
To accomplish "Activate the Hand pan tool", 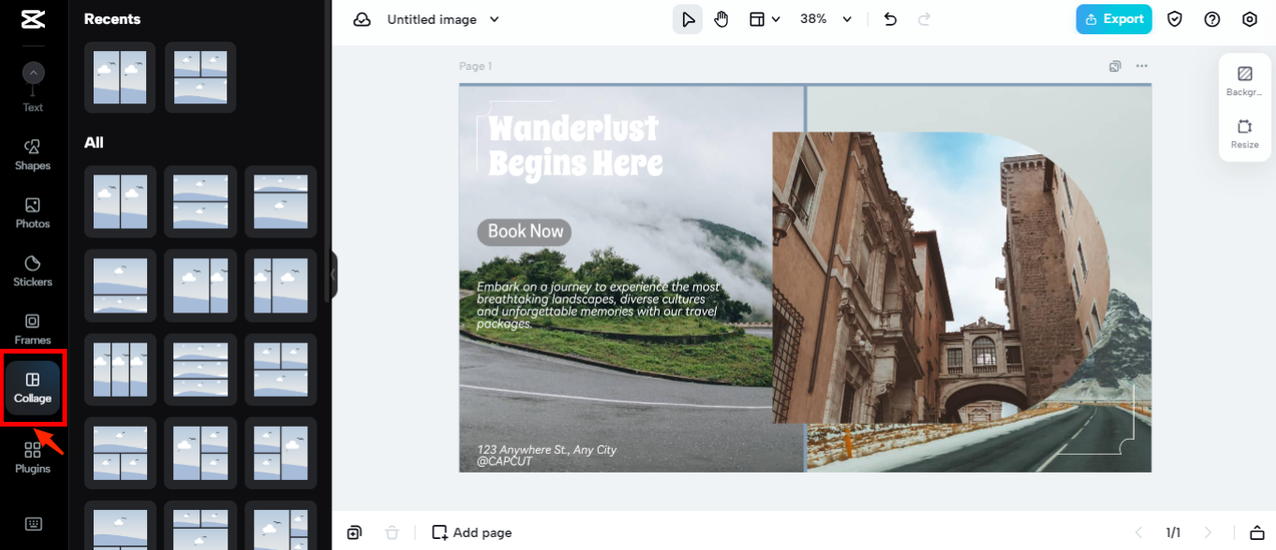I will (722, 19).
